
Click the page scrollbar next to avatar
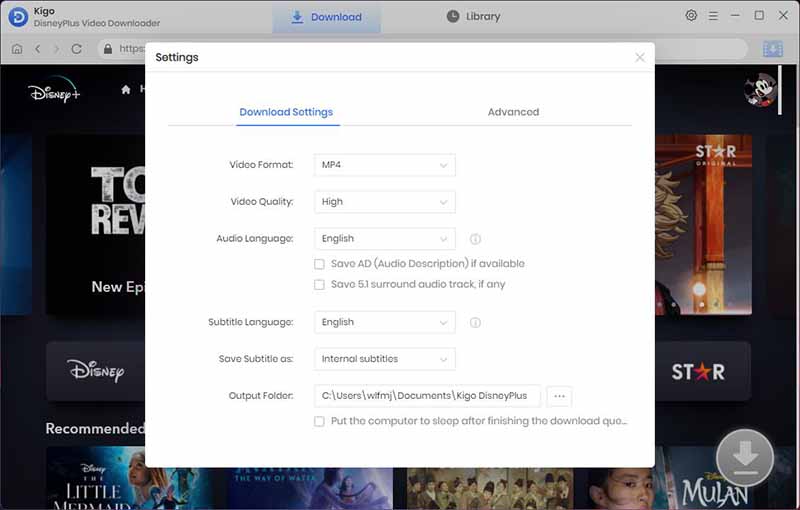(x=780, y=90)
